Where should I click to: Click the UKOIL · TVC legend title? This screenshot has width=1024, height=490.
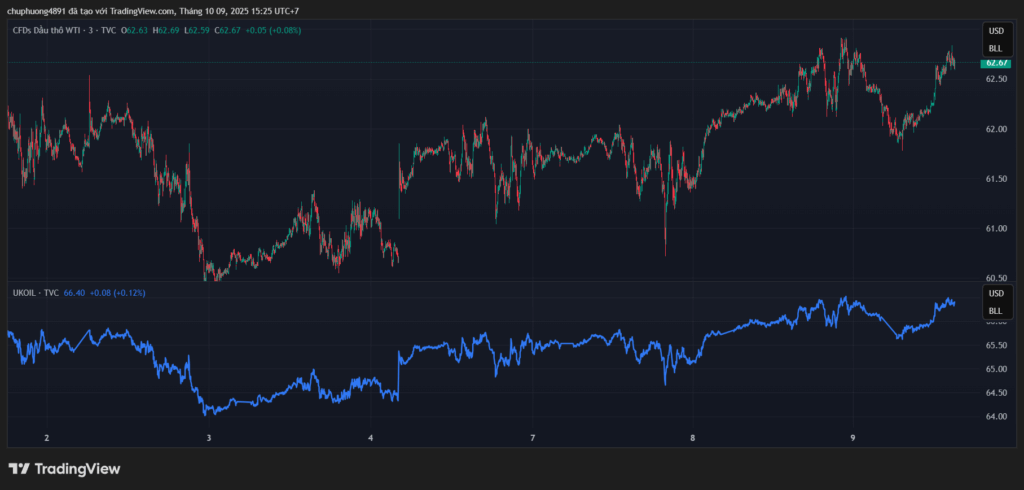tap(35, 293)
